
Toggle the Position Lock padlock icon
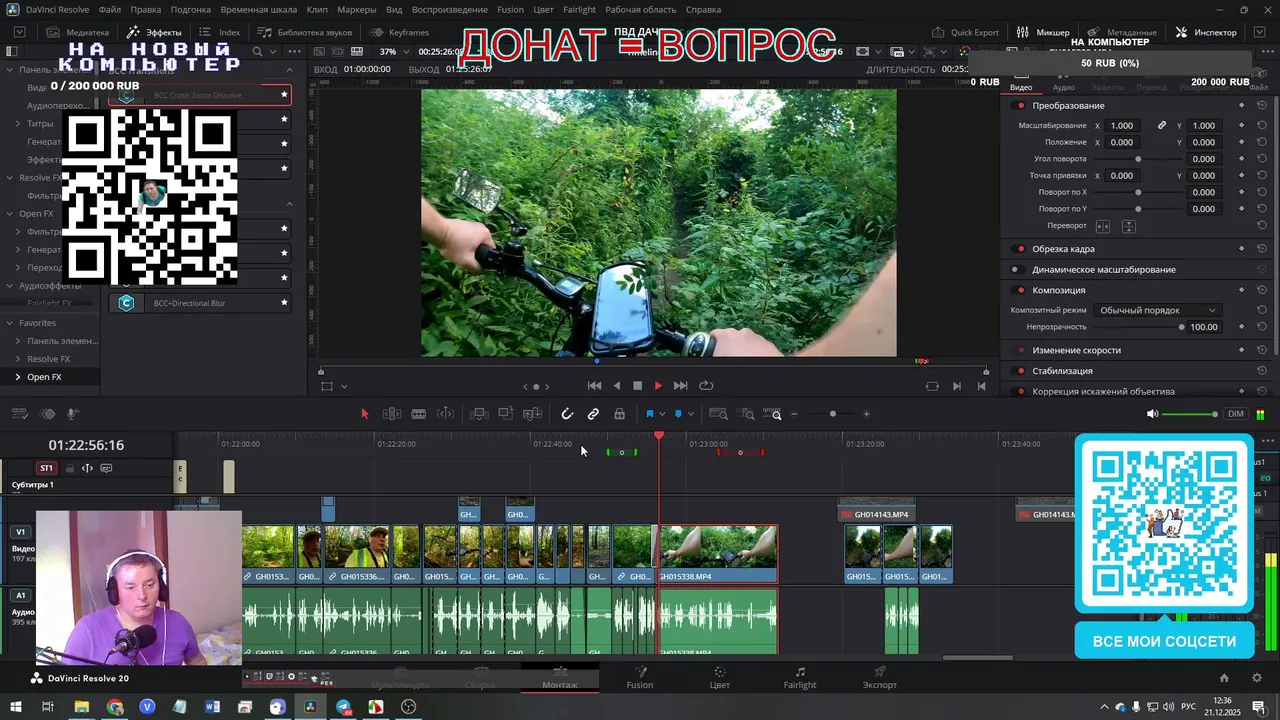point(619,414)
